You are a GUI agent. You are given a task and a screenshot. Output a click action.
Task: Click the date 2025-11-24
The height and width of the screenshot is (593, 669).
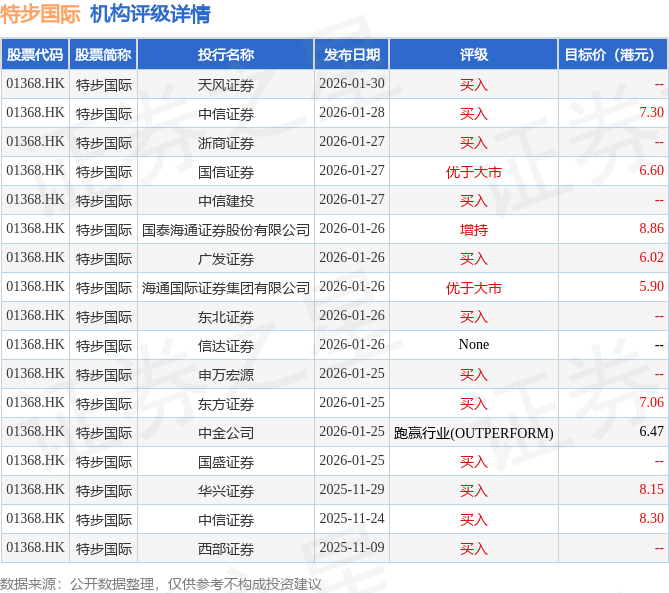click(352, 519)
